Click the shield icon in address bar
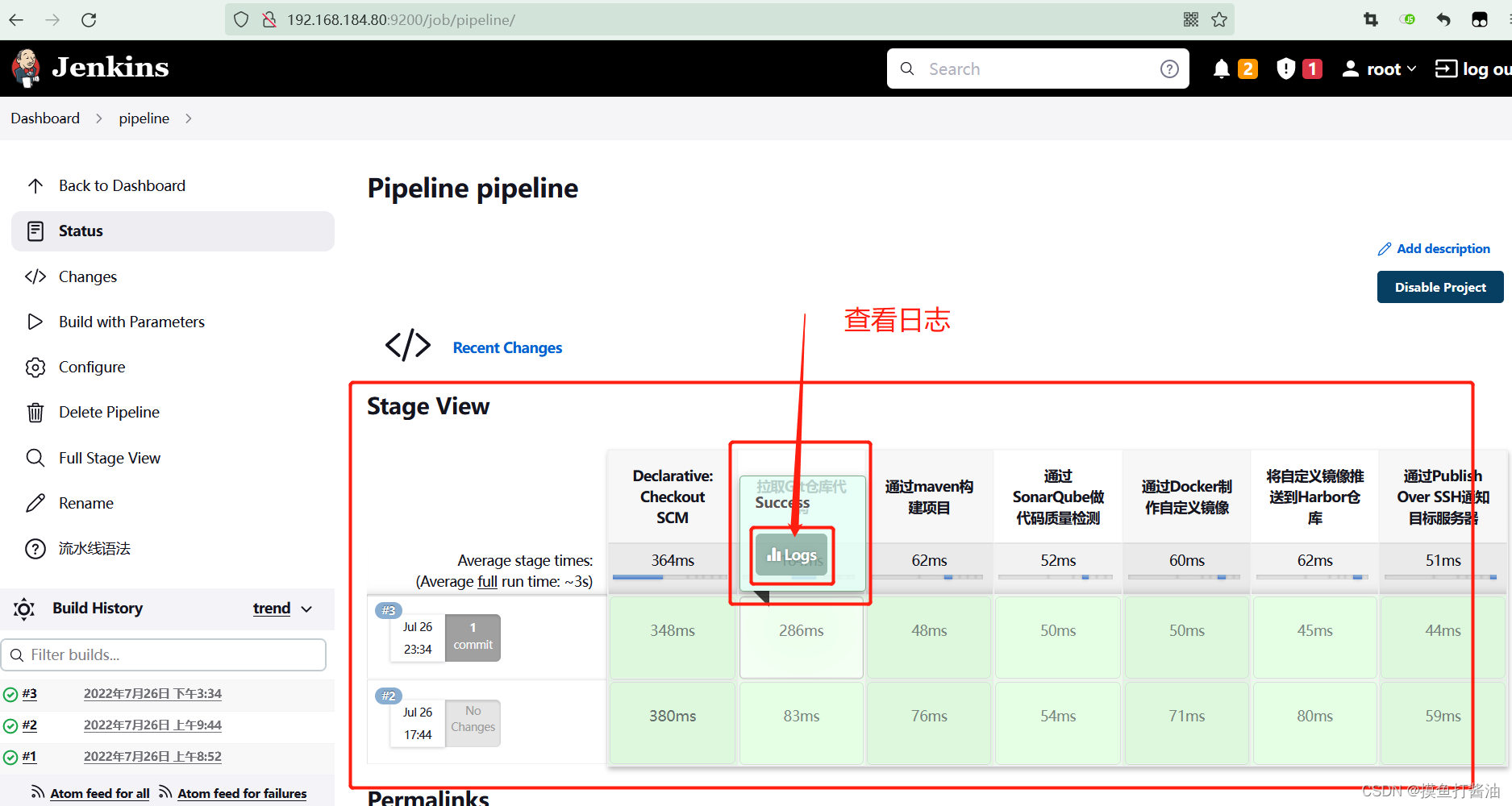This screenshot has width=1512, height=806. click(x=241, y=19)
